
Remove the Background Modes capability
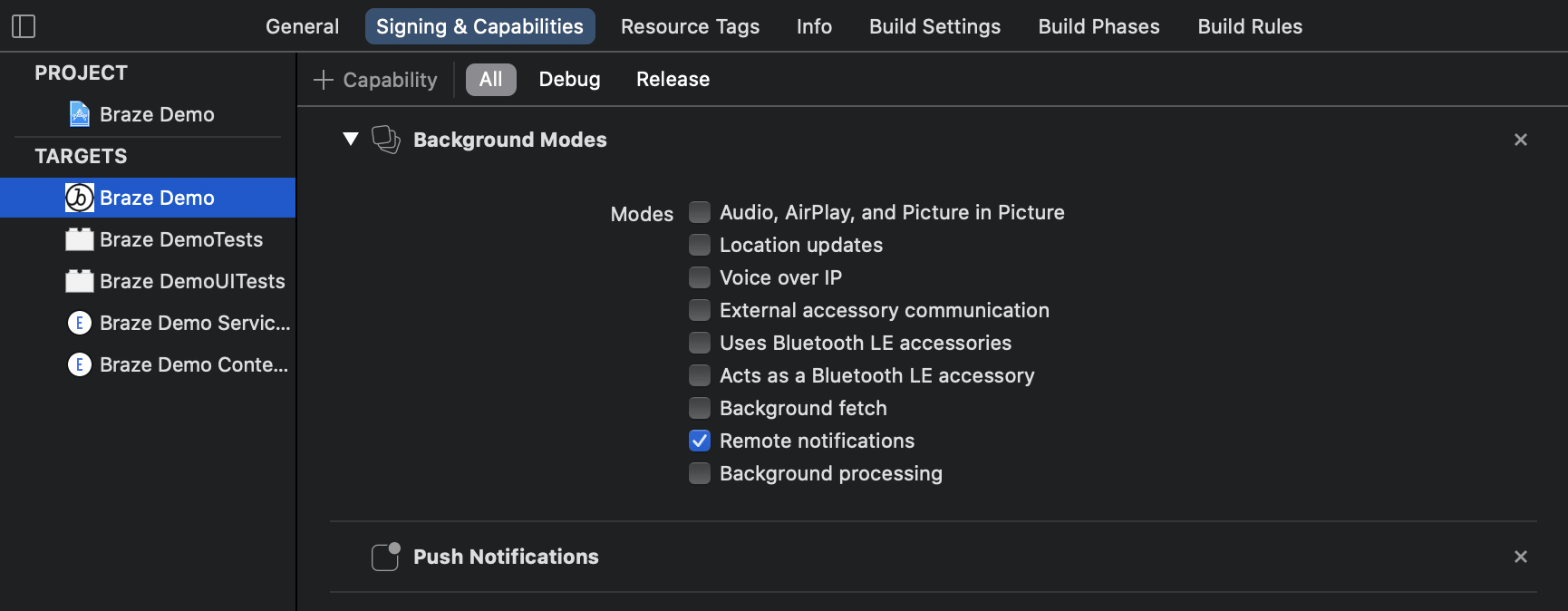pos(1520,140)
